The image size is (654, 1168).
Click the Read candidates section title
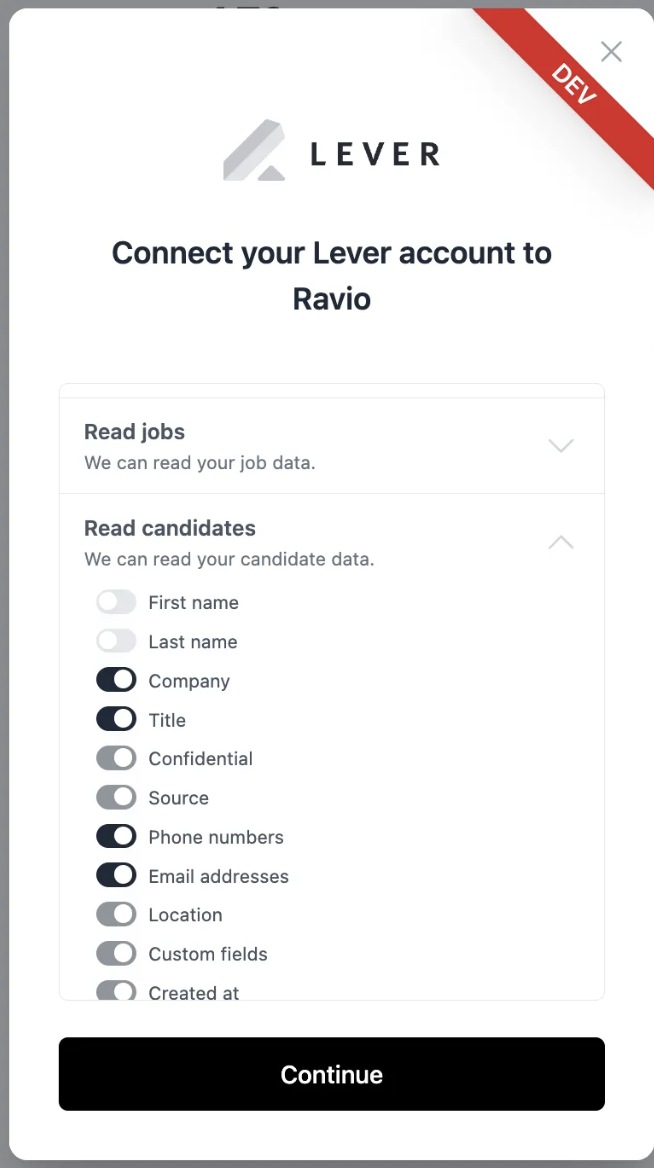(x=170, y=528)
